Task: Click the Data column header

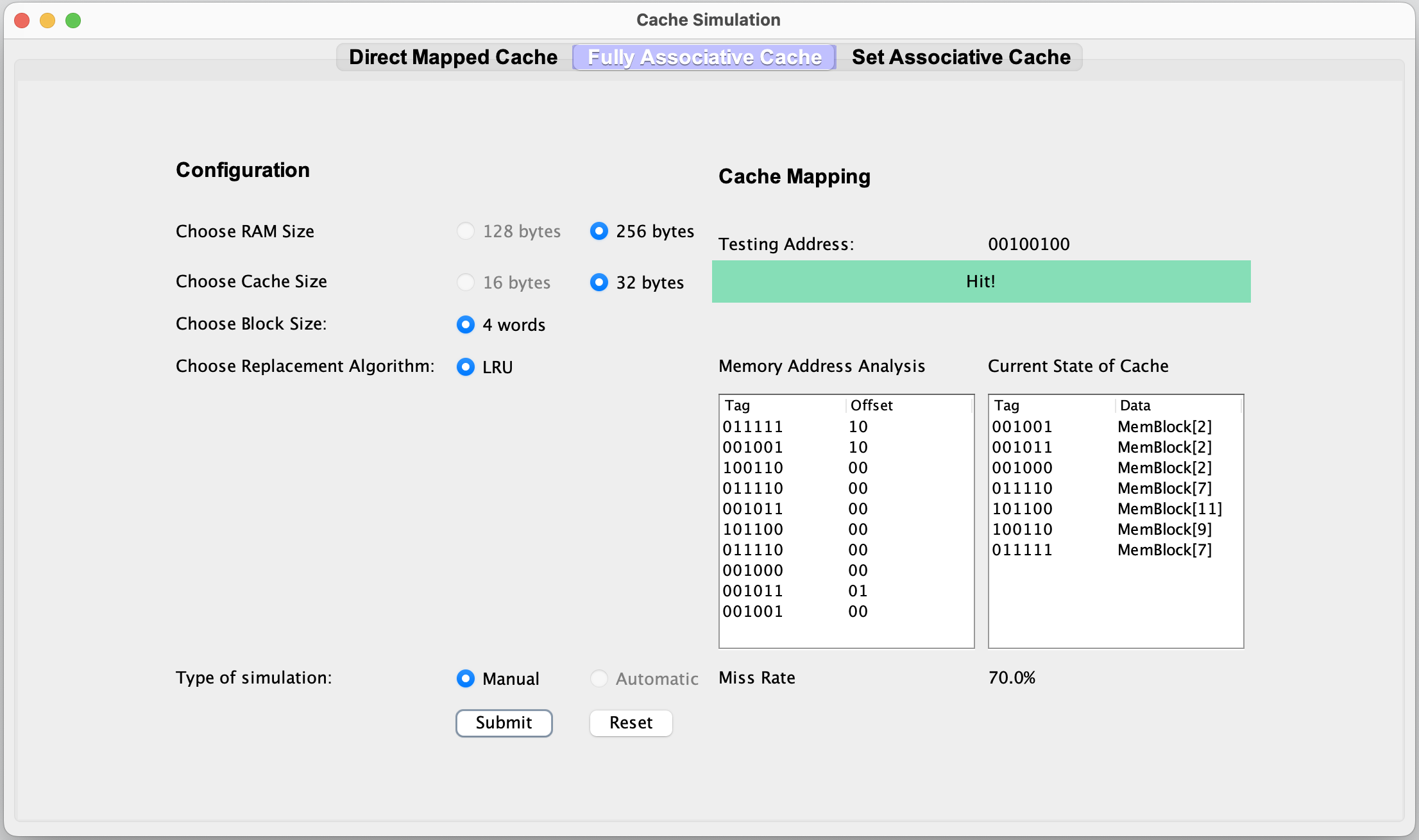Action: pos(1135,405)
